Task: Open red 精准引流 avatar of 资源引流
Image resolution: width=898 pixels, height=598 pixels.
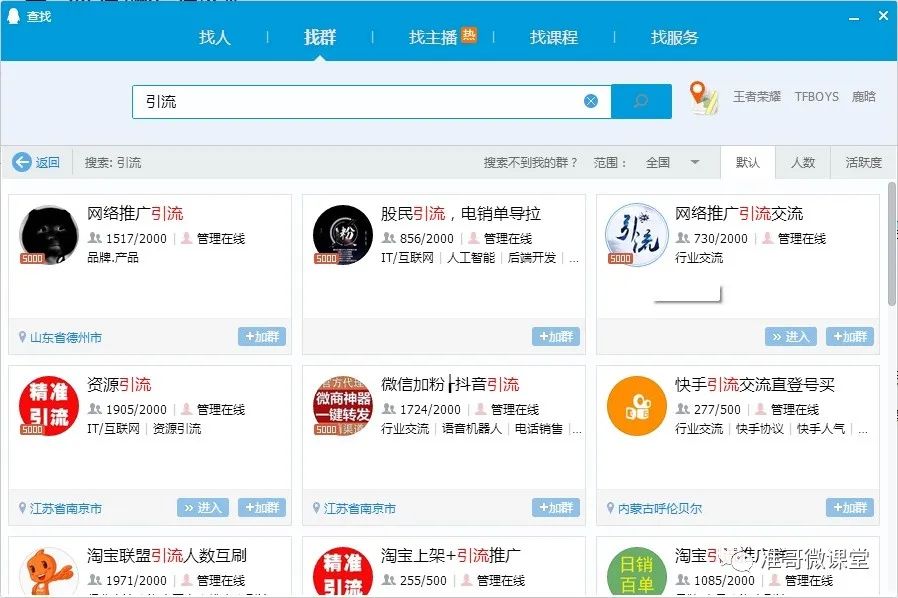Action: [49, 406]
